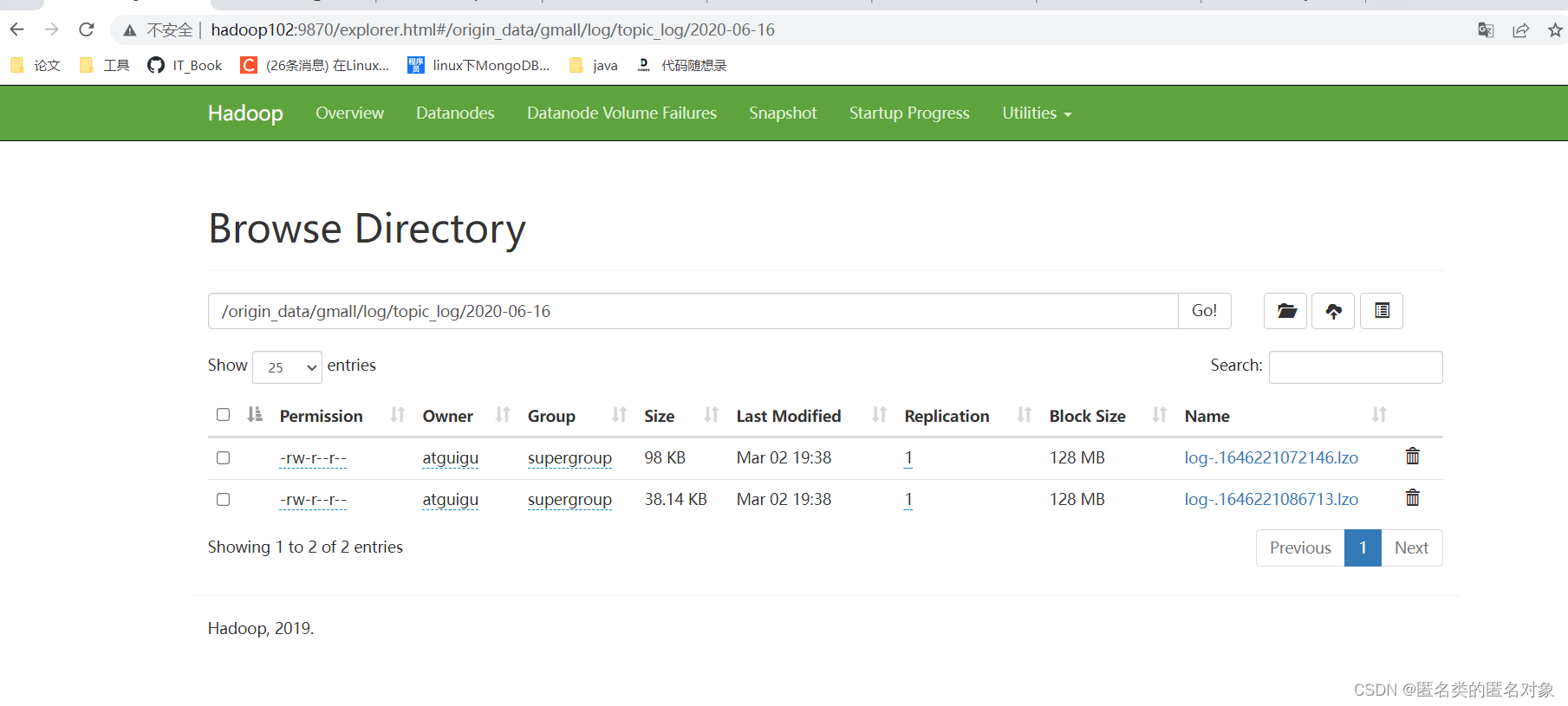The image size is (1568, 706).
Task: Click the browser address bar URL
Action: pyautogui.click(x=492, y=29)
